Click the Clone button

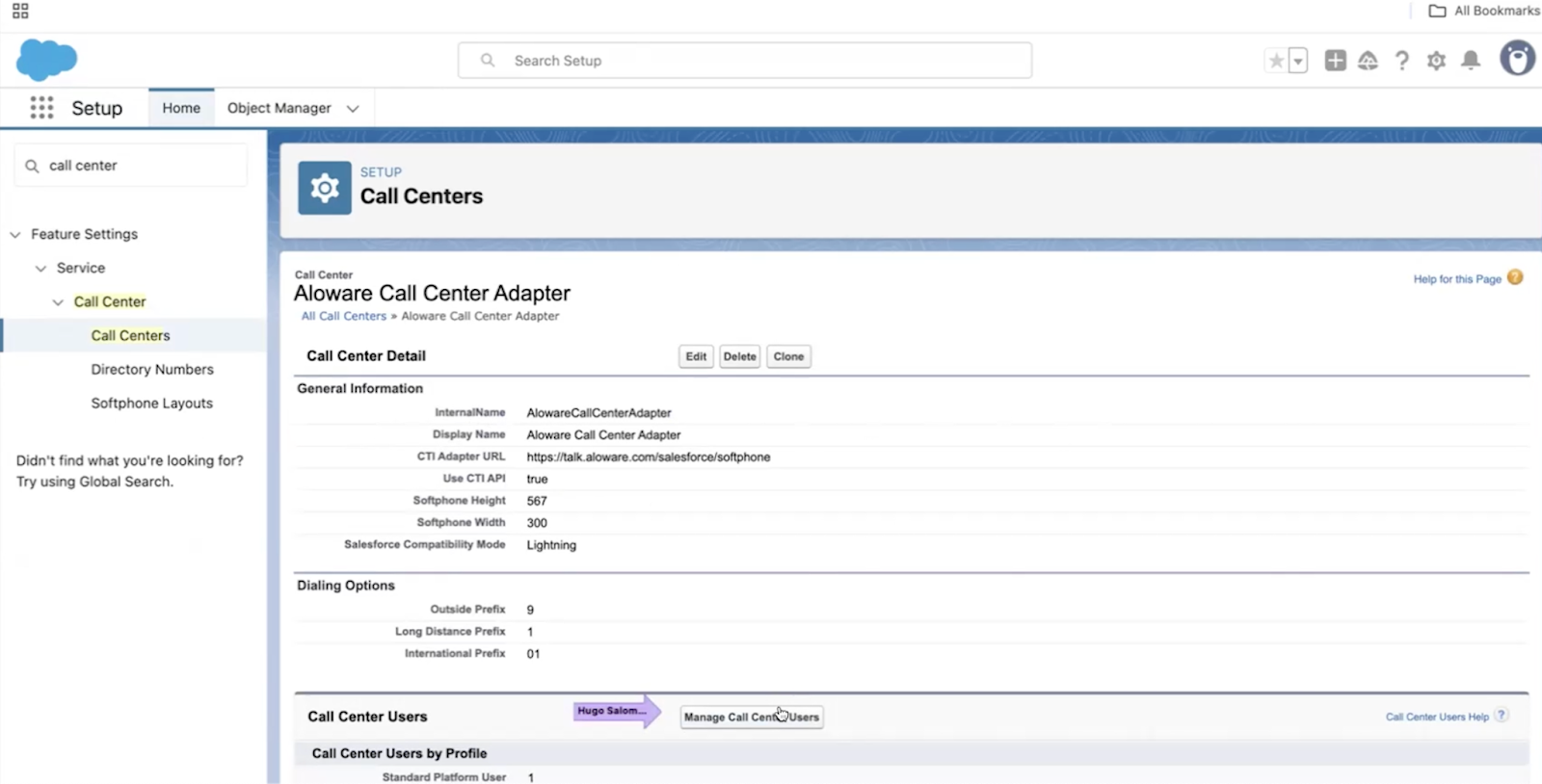click(x=788, y=356)
